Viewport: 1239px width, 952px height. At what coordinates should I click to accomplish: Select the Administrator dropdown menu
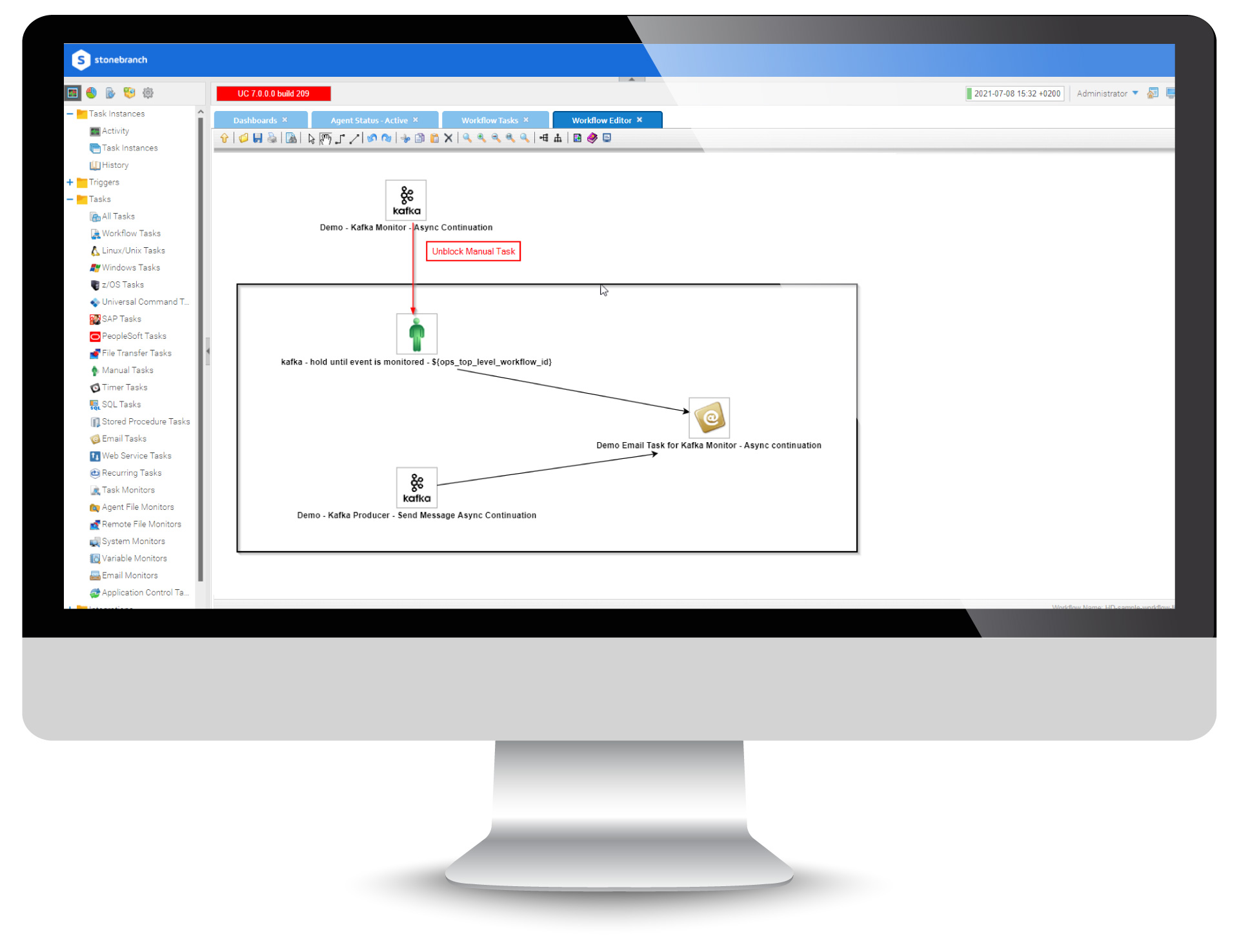1112,92
